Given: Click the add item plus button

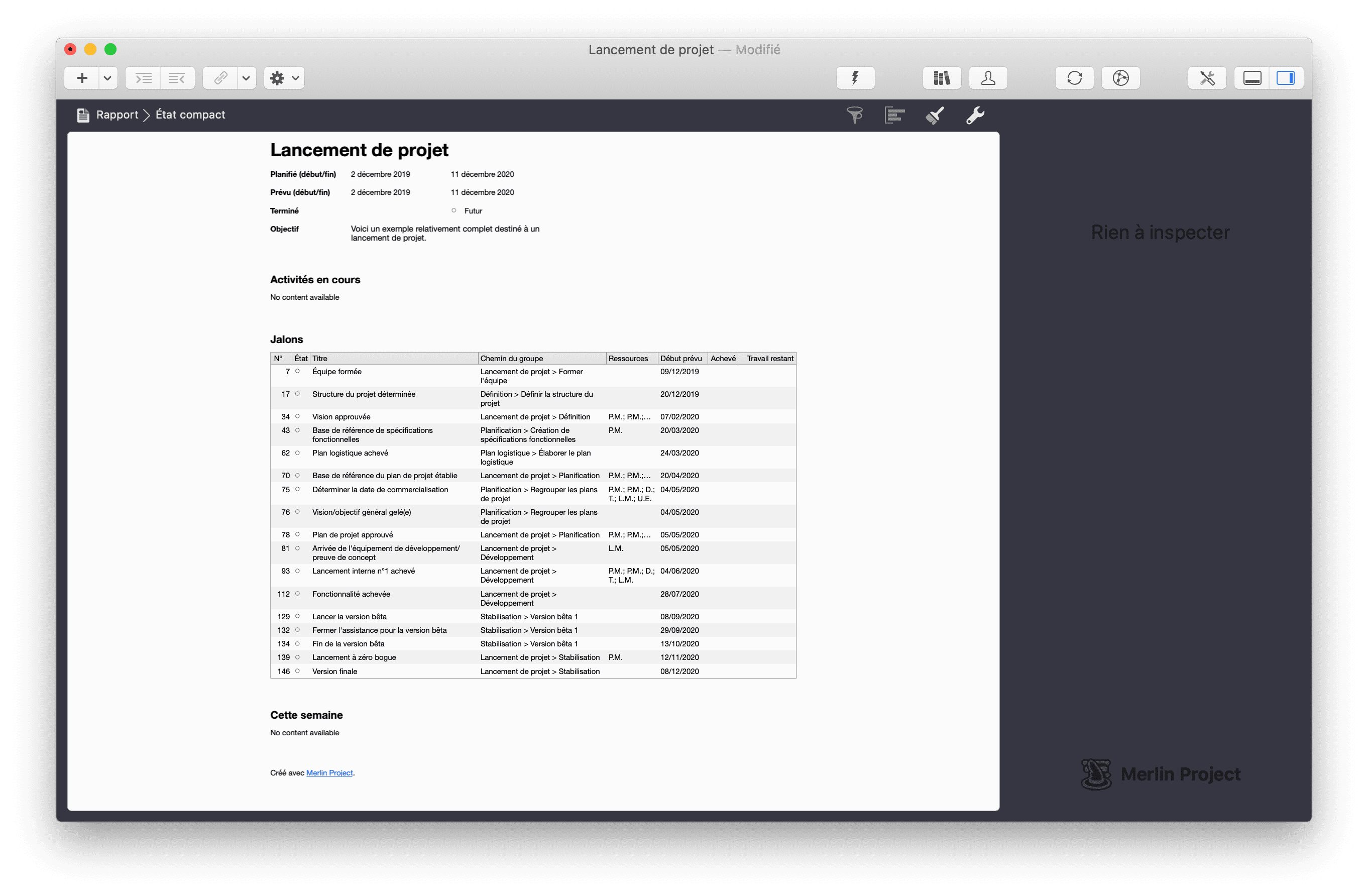Looking at the screenshot, I should [82, 78].
